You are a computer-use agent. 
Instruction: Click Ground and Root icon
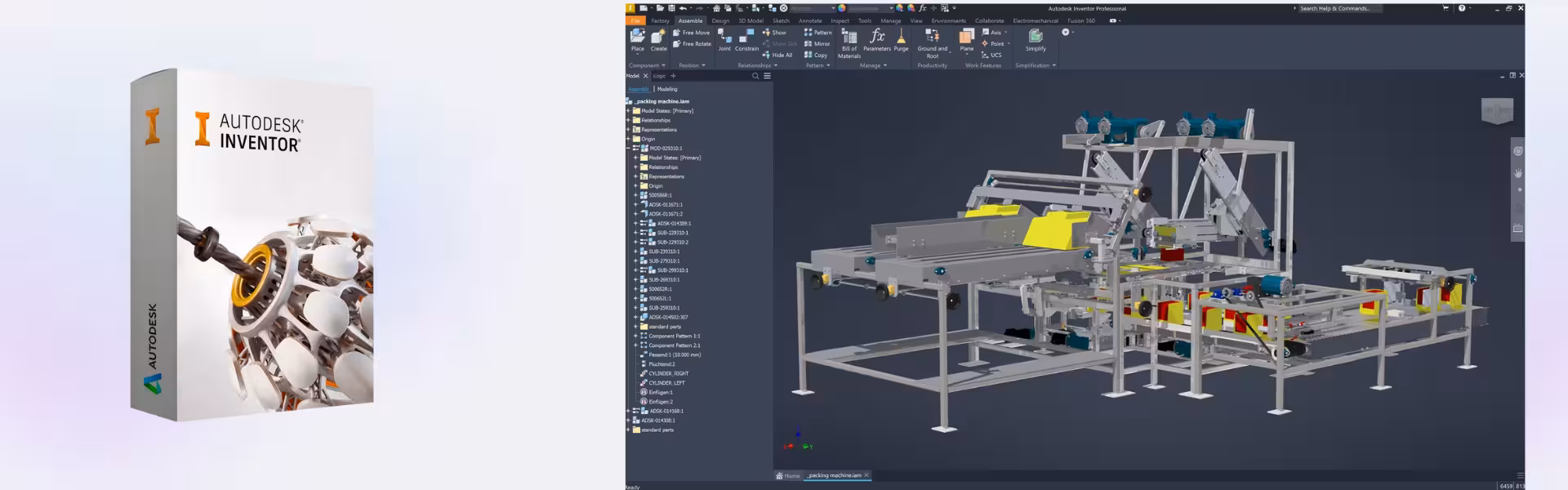pos(932,37)
